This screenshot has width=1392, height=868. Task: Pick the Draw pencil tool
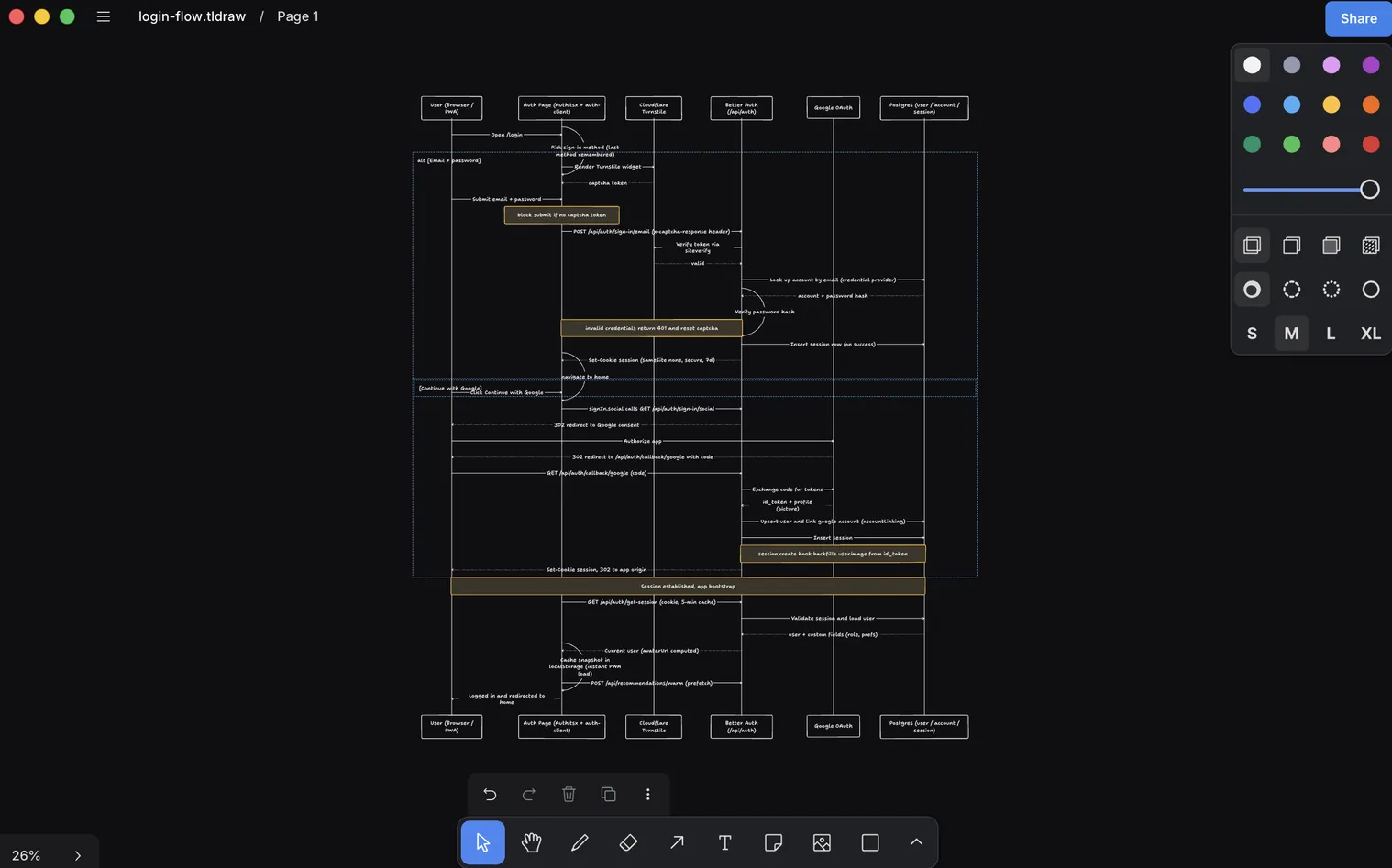pos(580,842)
